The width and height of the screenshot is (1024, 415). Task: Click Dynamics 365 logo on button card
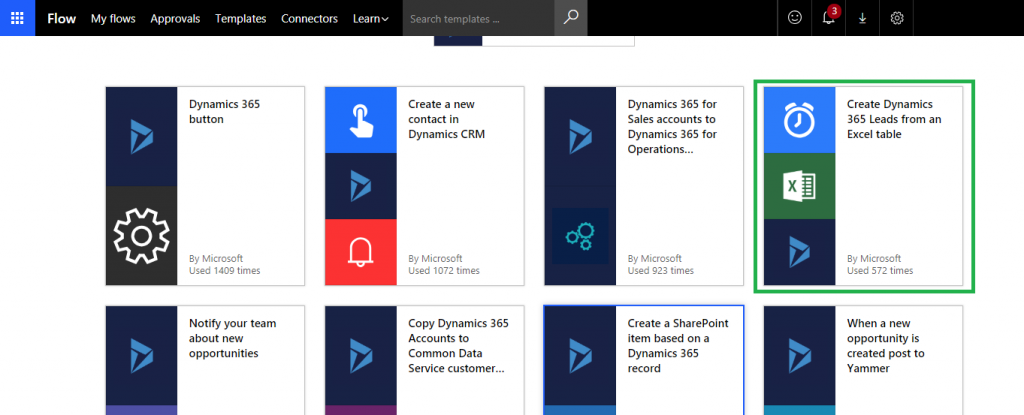(x=141, y=137)
